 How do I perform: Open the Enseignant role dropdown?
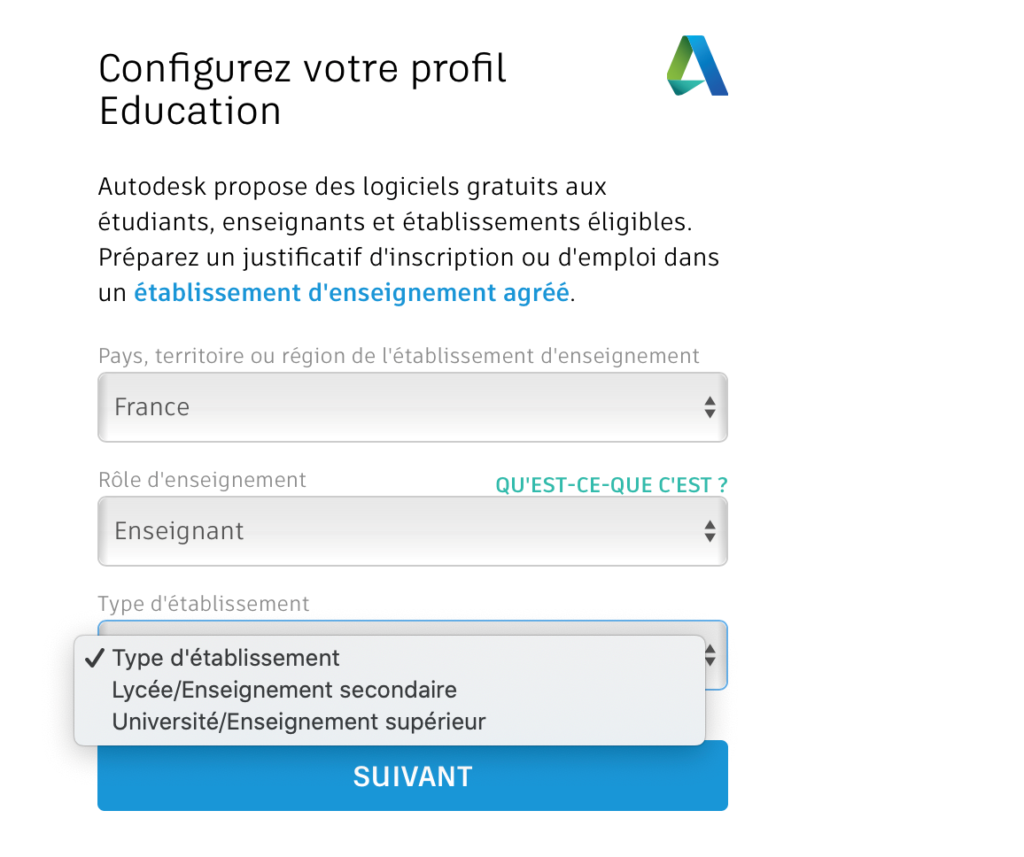click(413, 531)
